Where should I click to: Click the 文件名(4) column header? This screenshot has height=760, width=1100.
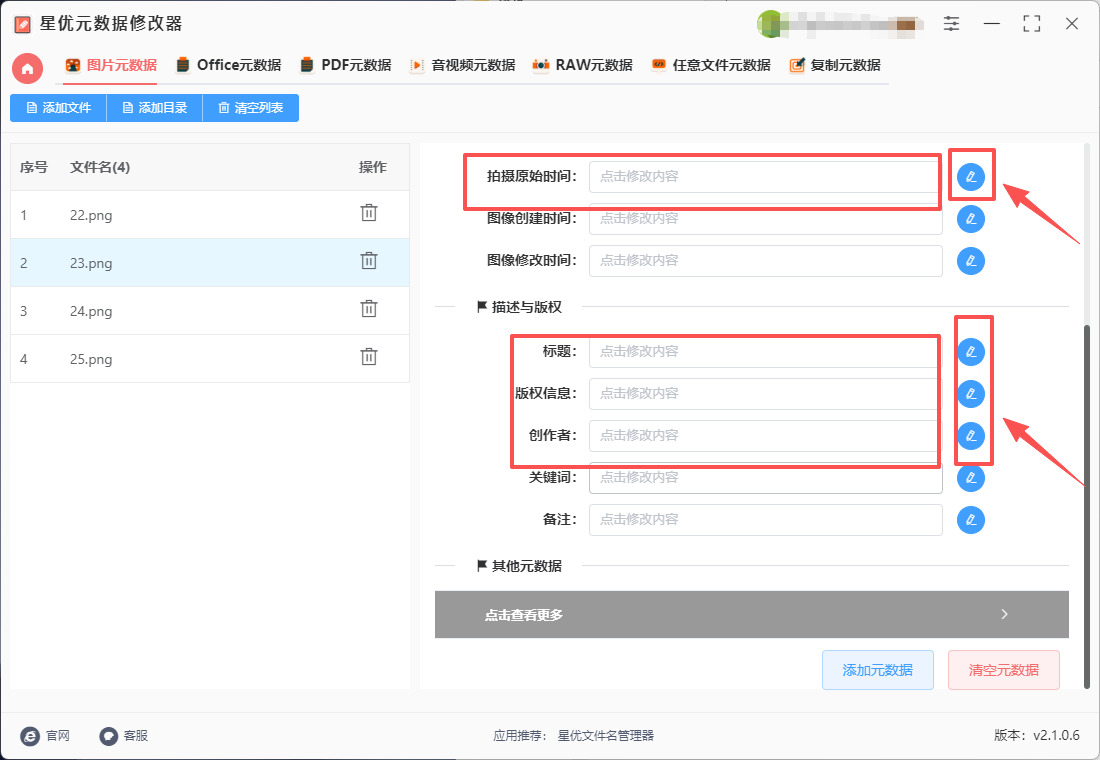point(100,167)
